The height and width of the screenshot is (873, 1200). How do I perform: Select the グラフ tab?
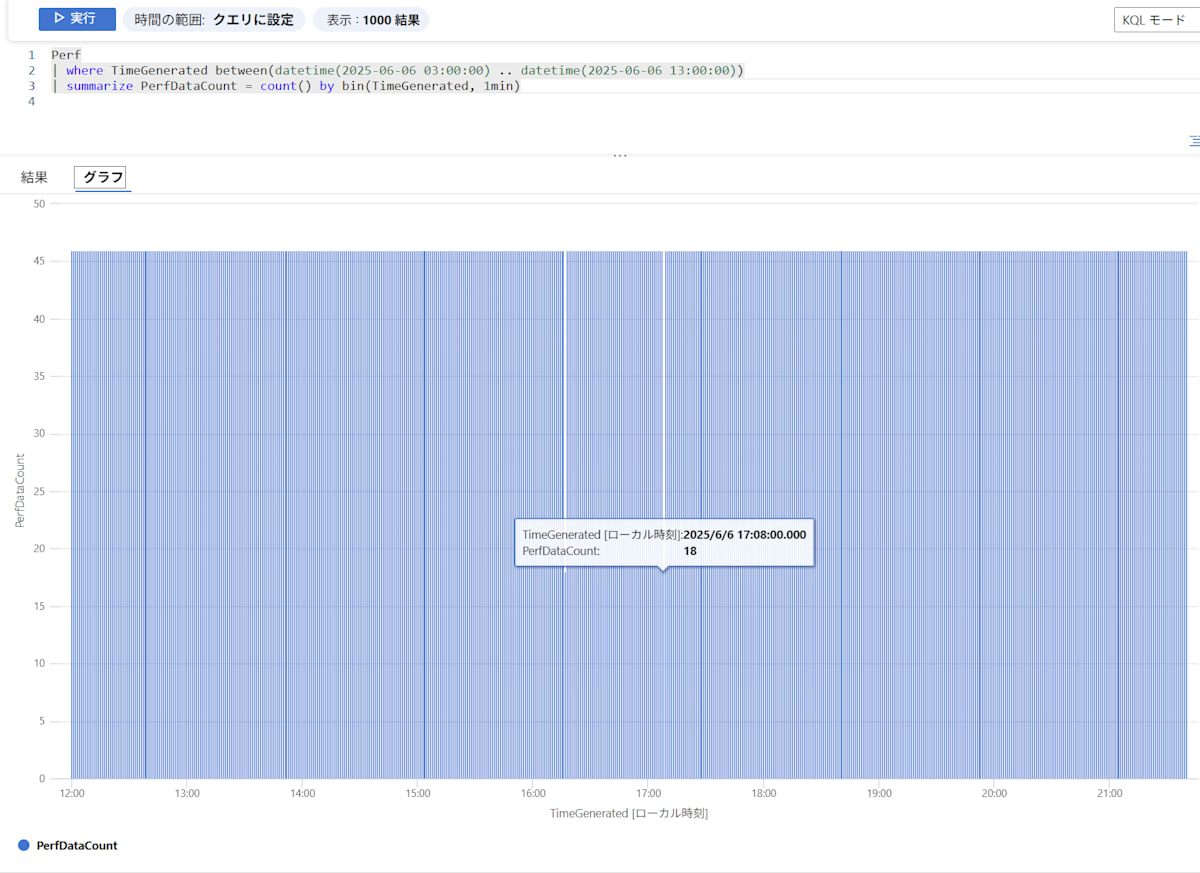(103, 177)
